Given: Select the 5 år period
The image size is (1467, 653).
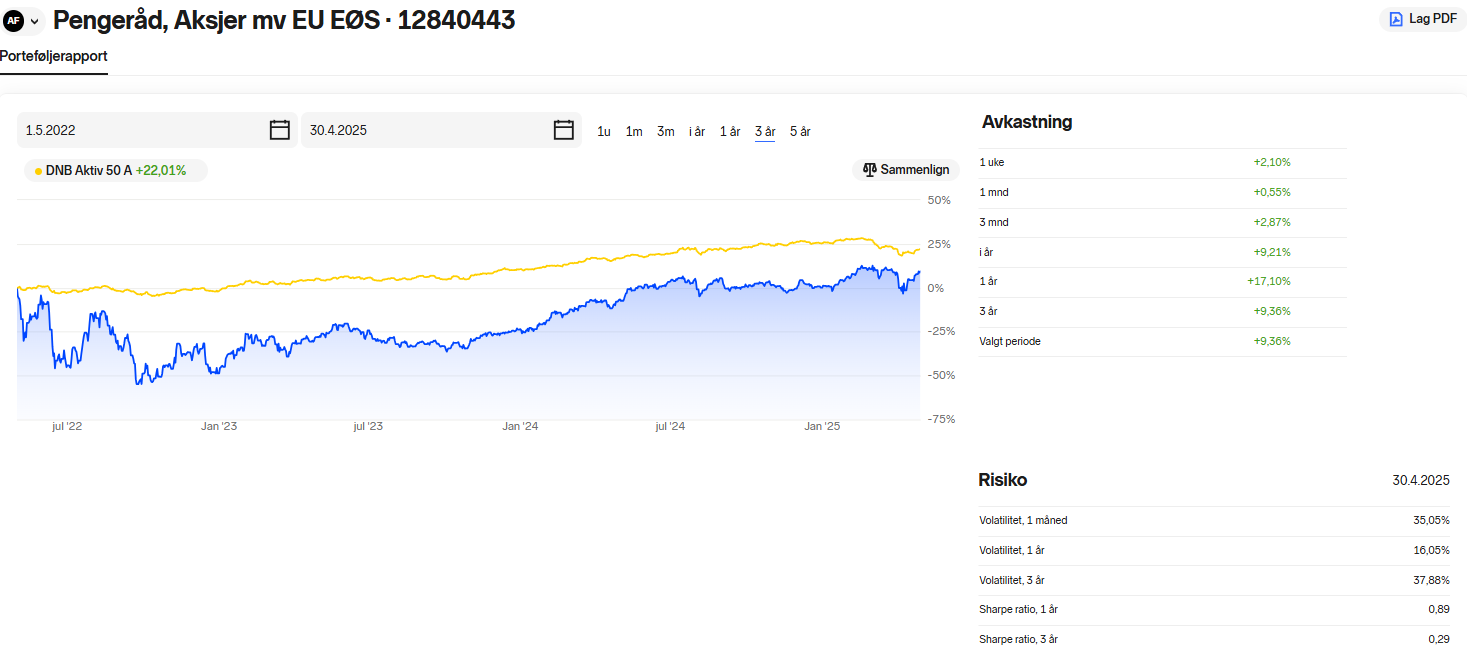Looking at the screenshot, I should click(800, 131).
